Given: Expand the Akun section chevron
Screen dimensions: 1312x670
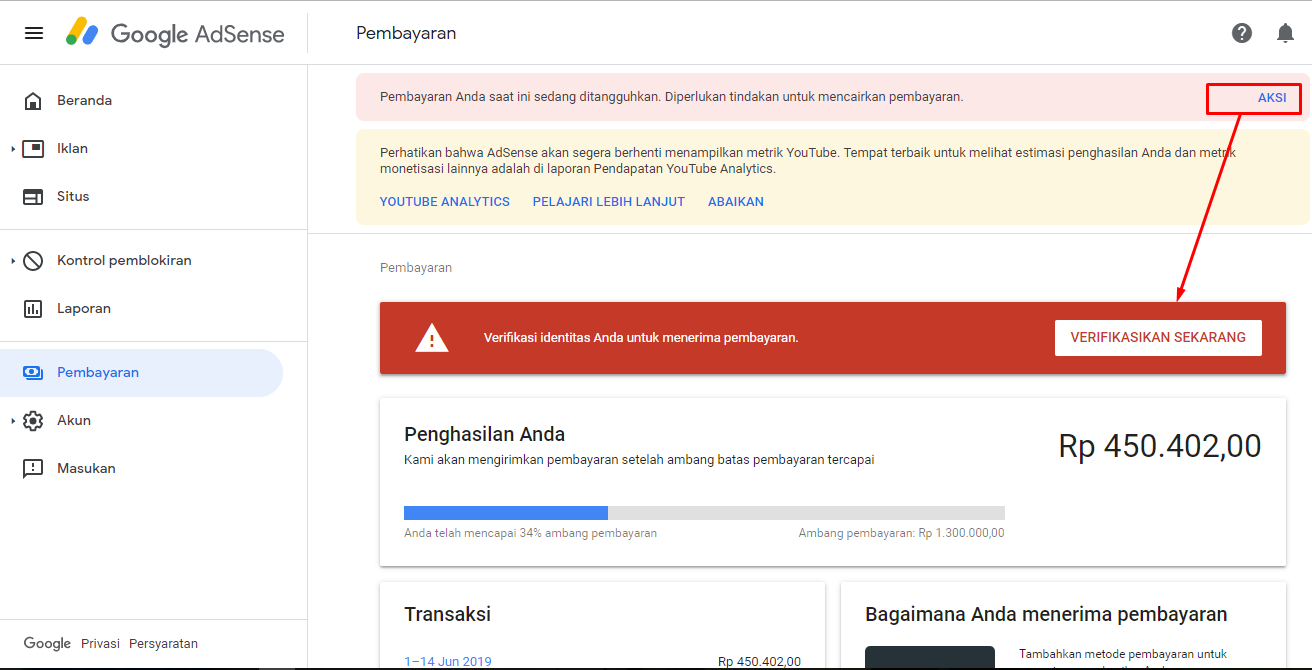Looking at the screenshot, I should pyautogui.click(x=12, y=420).
